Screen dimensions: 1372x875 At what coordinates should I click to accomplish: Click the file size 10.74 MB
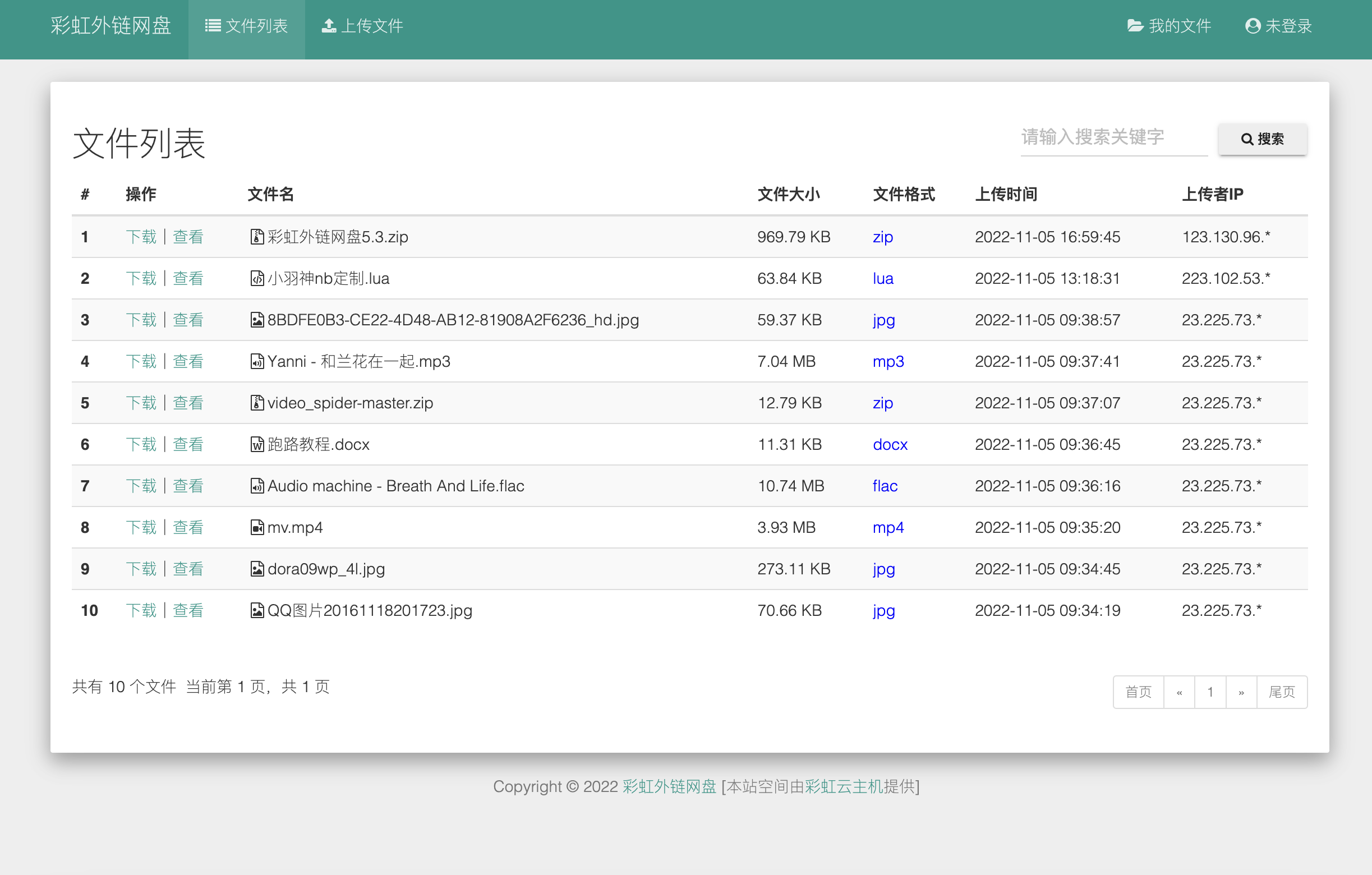coord(791,486)
